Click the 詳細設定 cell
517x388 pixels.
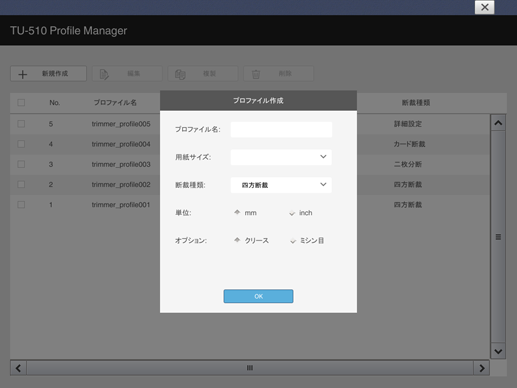[408, 124]
